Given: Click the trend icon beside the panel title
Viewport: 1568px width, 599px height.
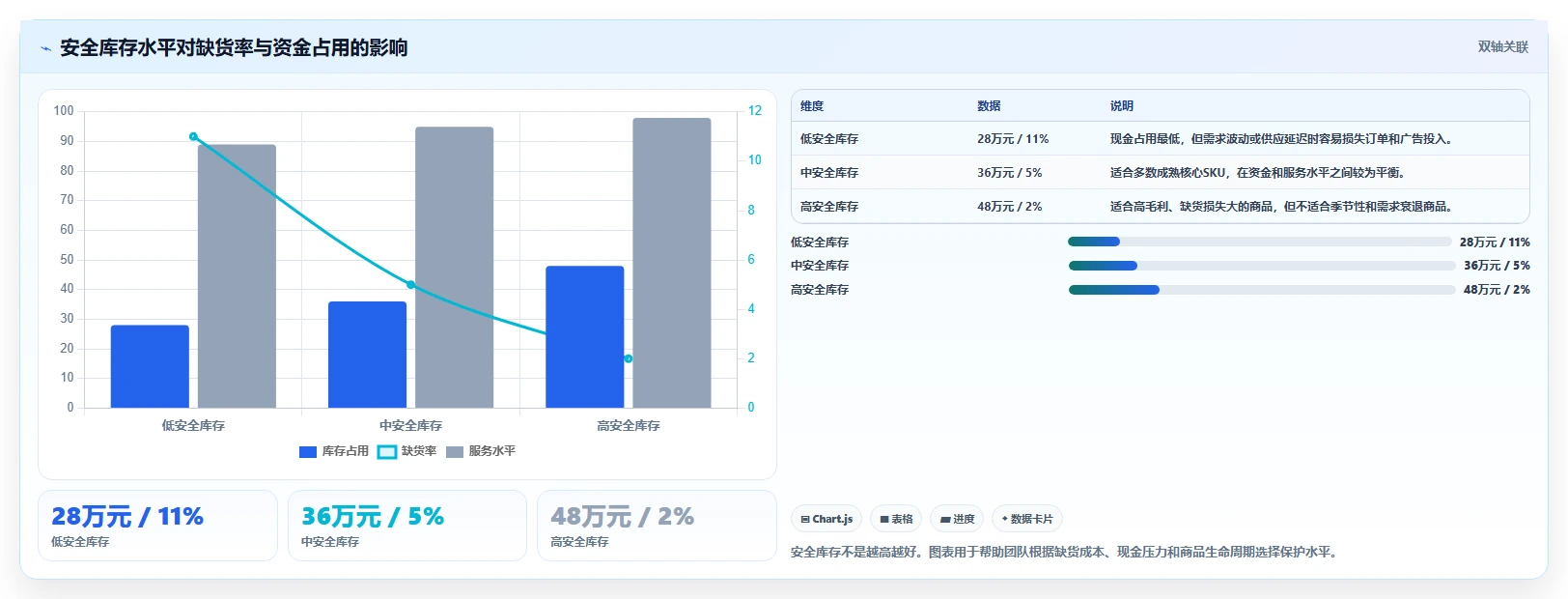Looking at the screenshot, I should [x=45, y=48].
